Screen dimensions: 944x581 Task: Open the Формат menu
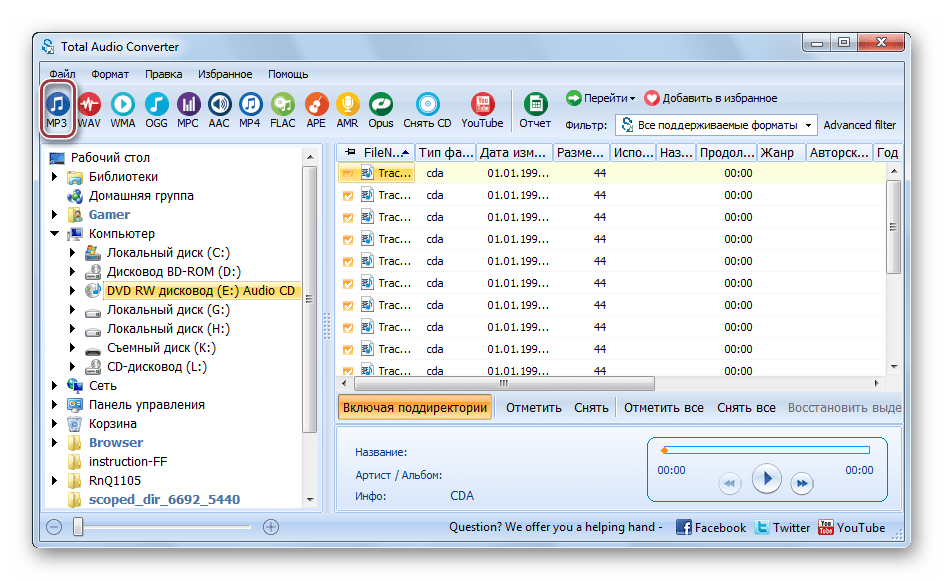coord(110,74)
